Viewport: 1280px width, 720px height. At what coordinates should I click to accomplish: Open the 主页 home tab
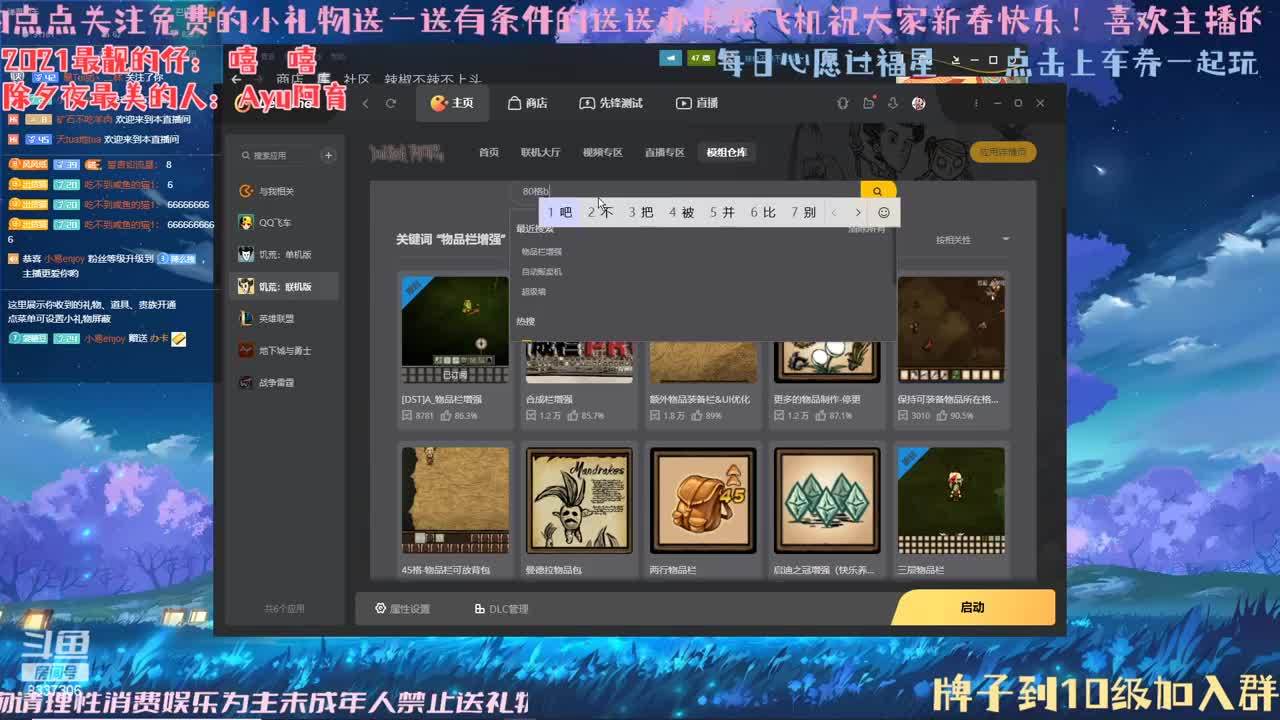pos(452,103)
